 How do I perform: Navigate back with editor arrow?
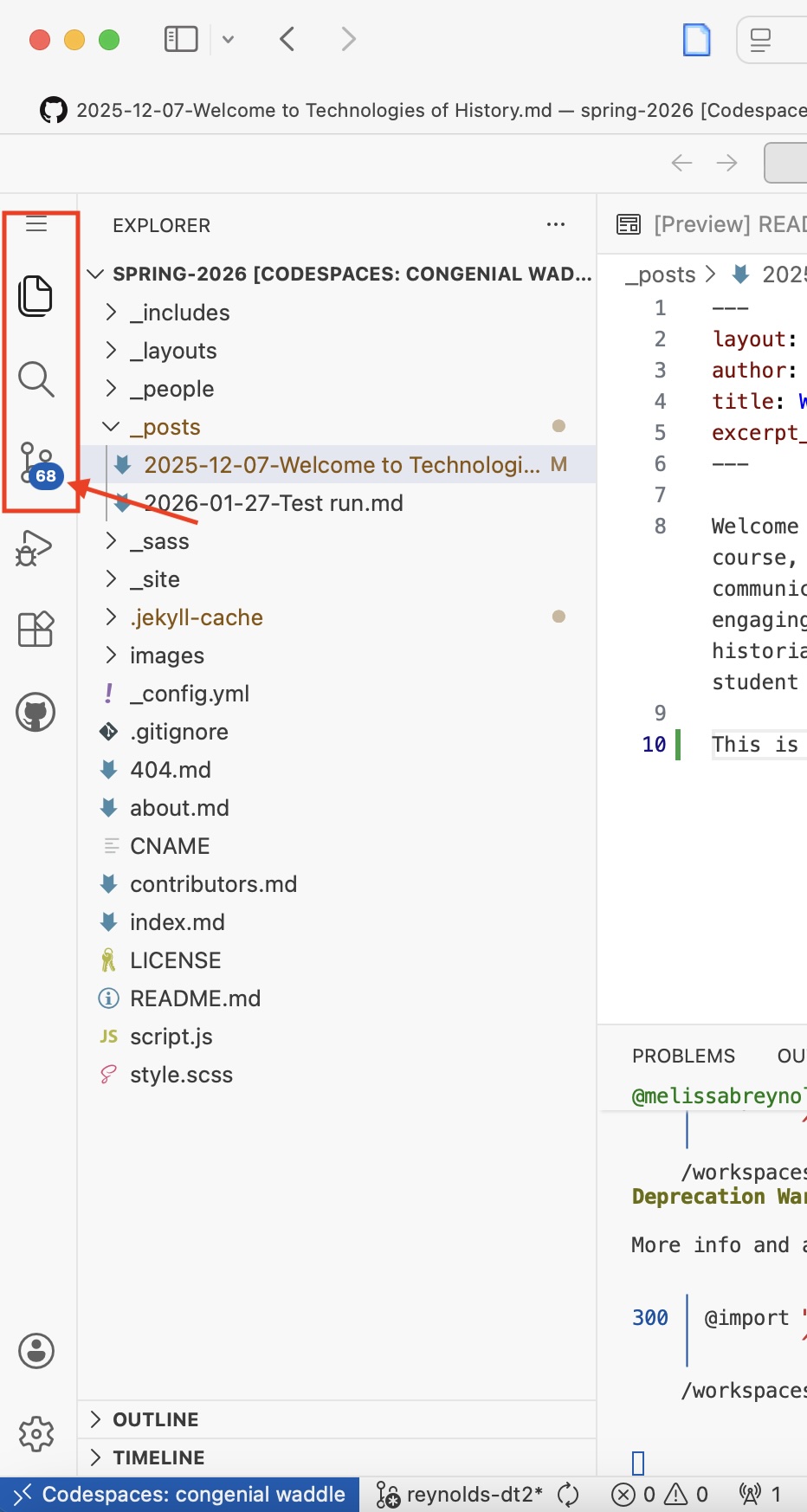(x=682, y=163)
